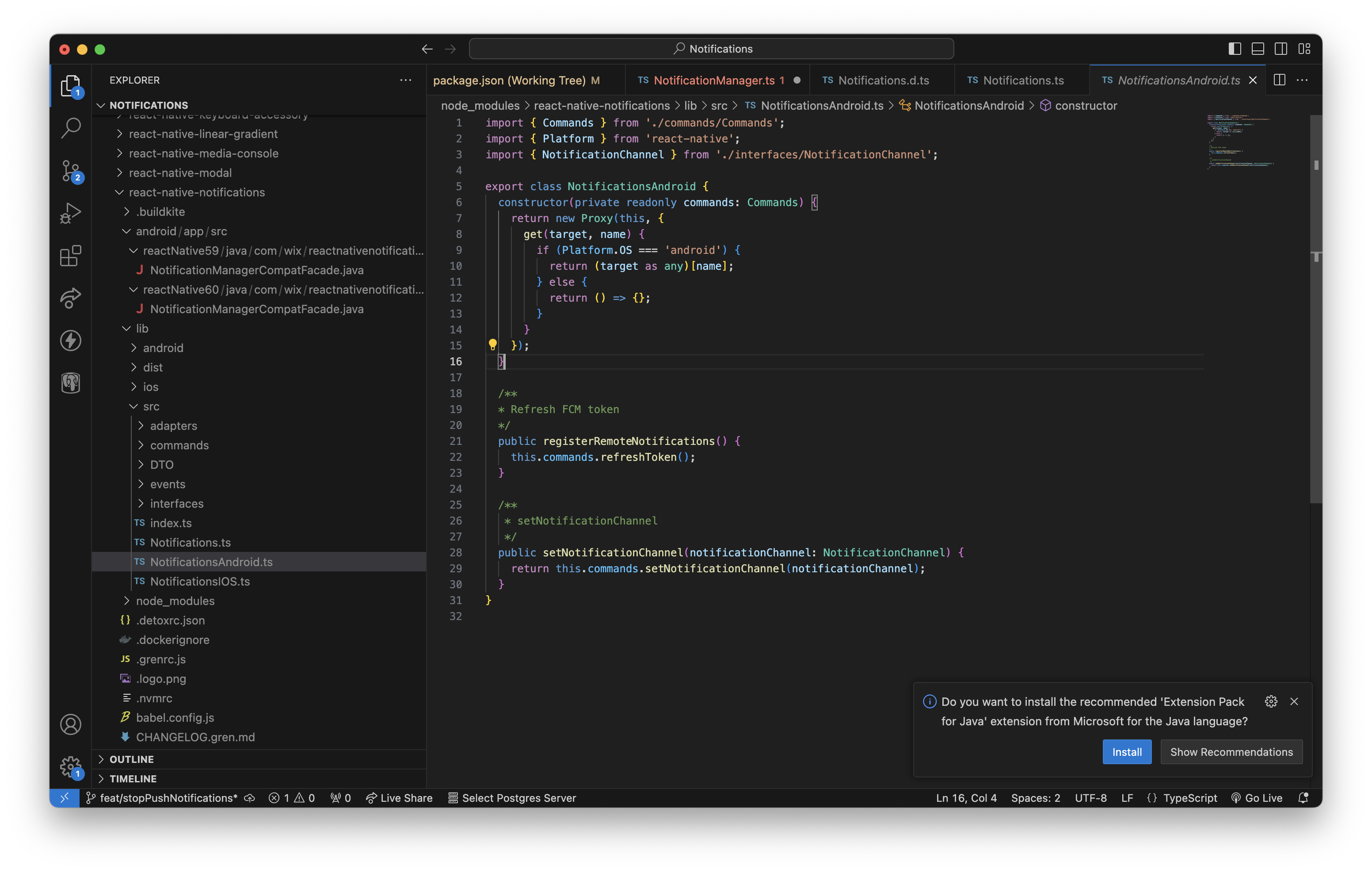Image resolution: width=1372 pixels, height=873 pixels.
Task: Click the feat/stopPushNotifications branch indicator
Action: coord(162,798)
